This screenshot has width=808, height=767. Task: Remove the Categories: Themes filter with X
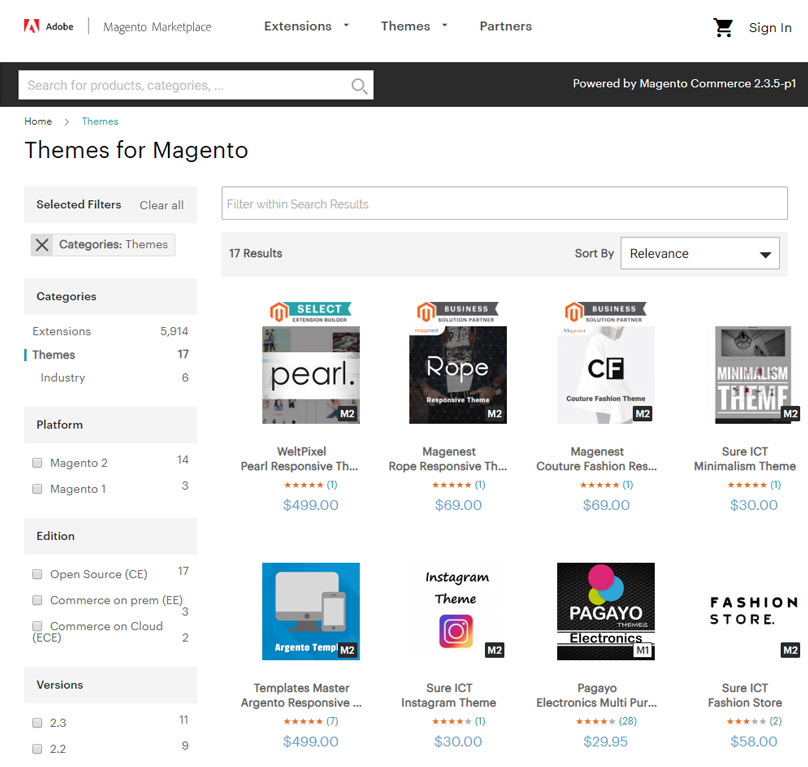[42, 245]
